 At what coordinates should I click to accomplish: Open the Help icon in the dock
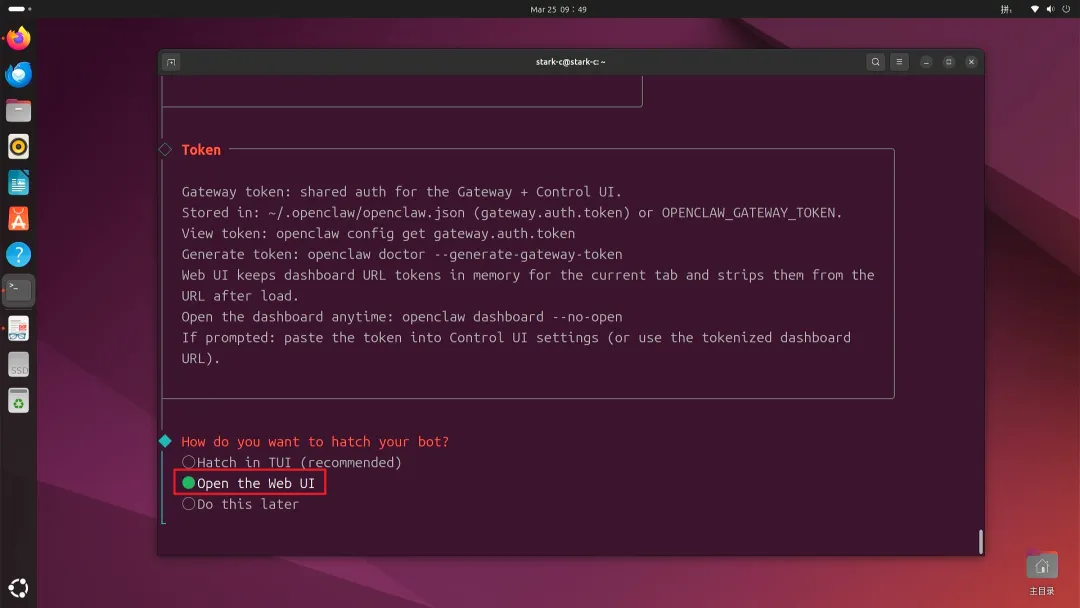tap(19, 255)
